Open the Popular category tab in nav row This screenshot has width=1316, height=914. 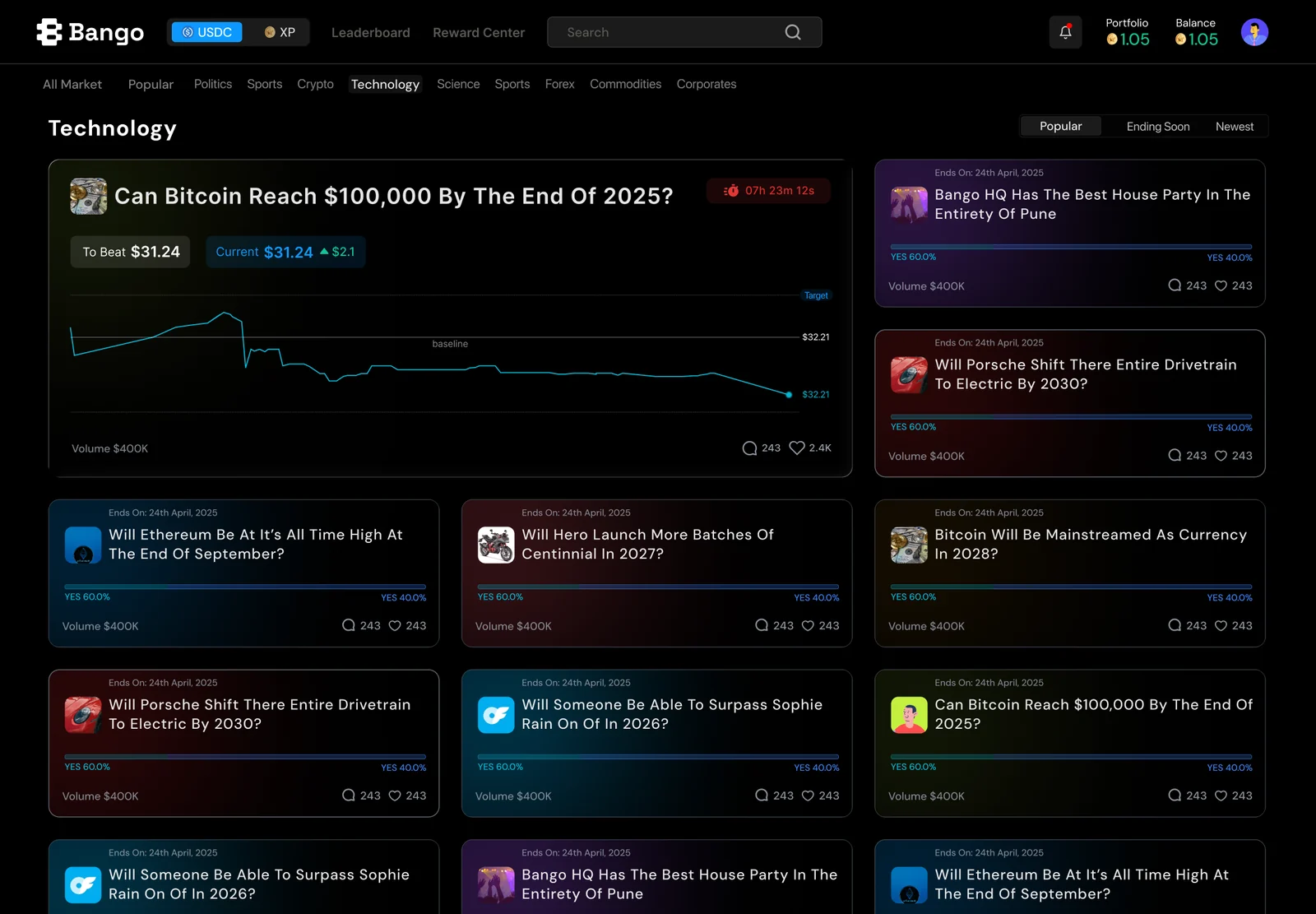[151, 84]
